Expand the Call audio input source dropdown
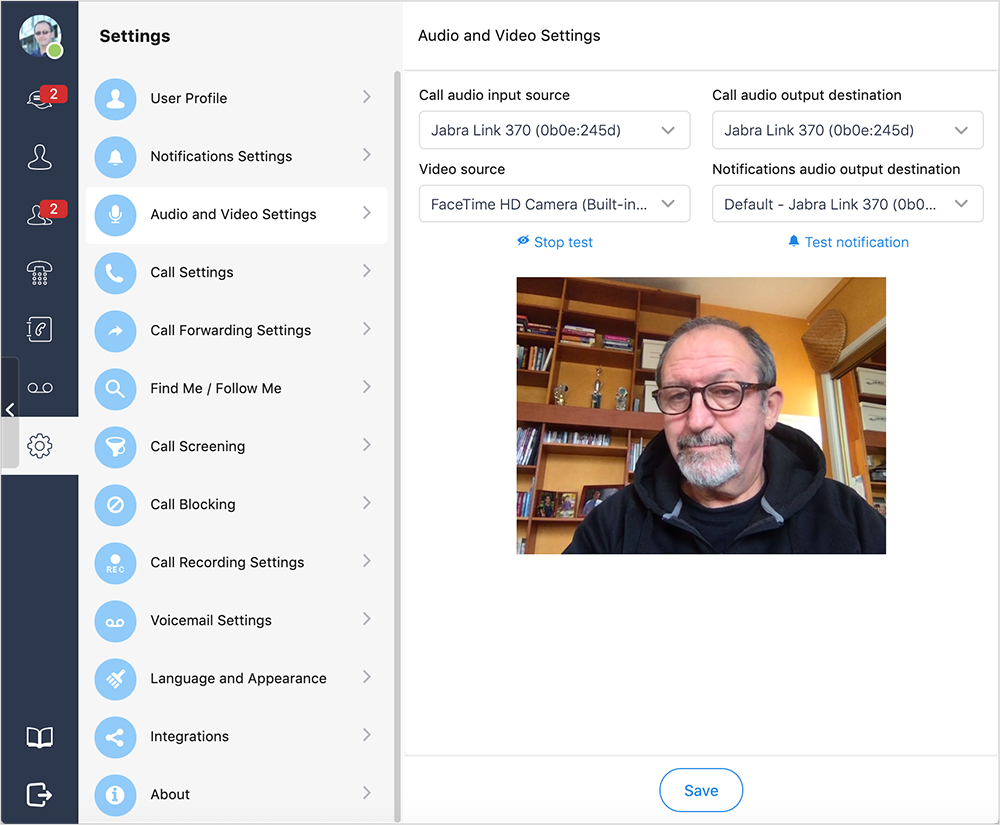 click(x=554, y=130)
